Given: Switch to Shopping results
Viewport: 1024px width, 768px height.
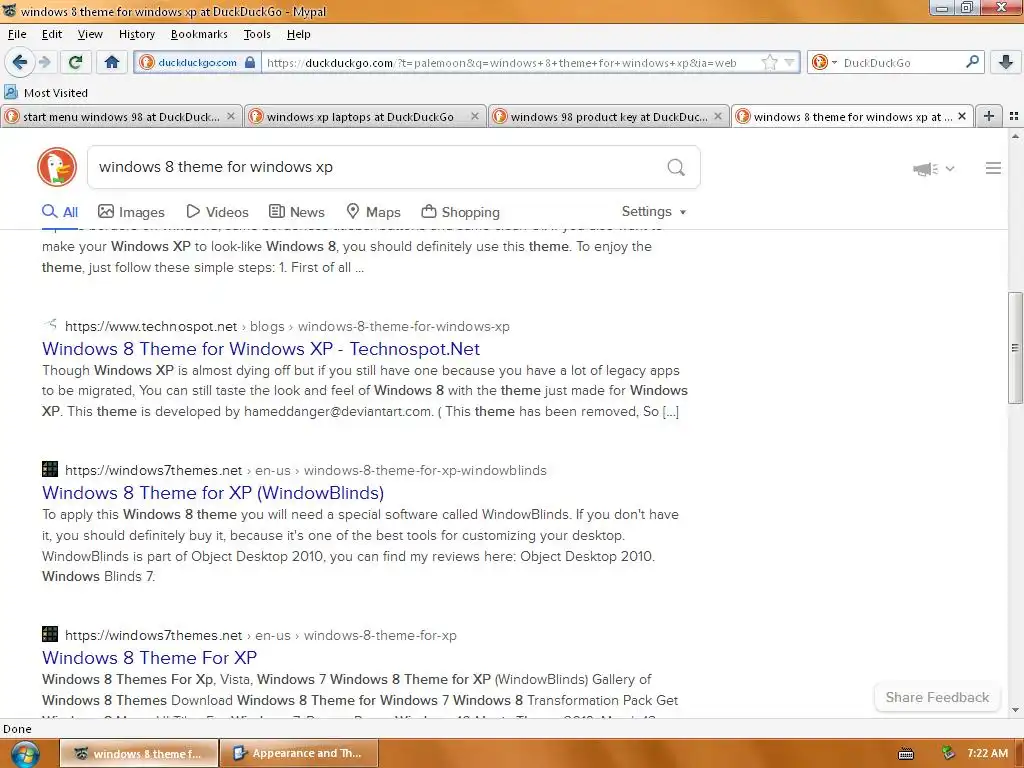Looking at the screenshot, I should (x=460, y=212).
